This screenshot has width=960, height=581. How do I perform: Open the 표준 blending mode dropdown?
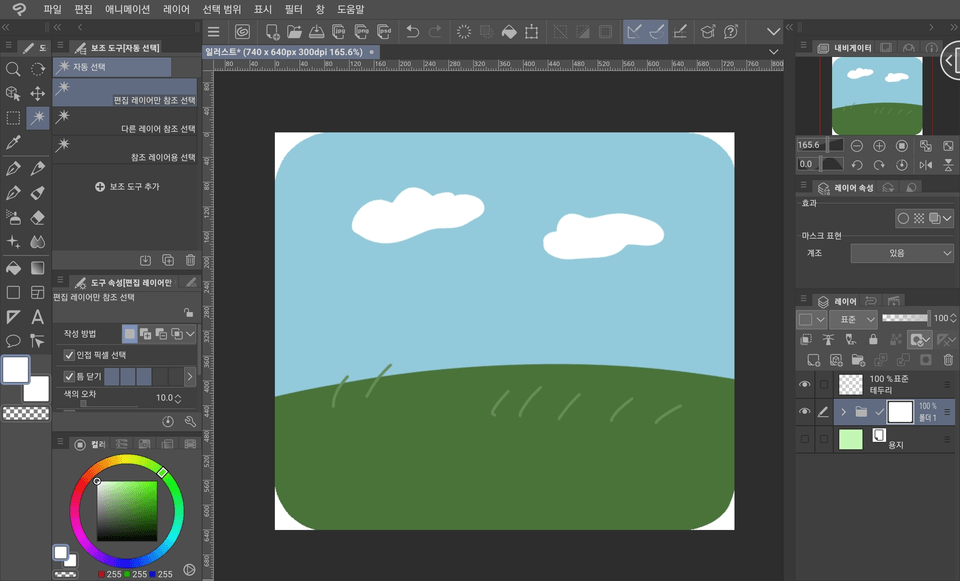tap(854, 318)
